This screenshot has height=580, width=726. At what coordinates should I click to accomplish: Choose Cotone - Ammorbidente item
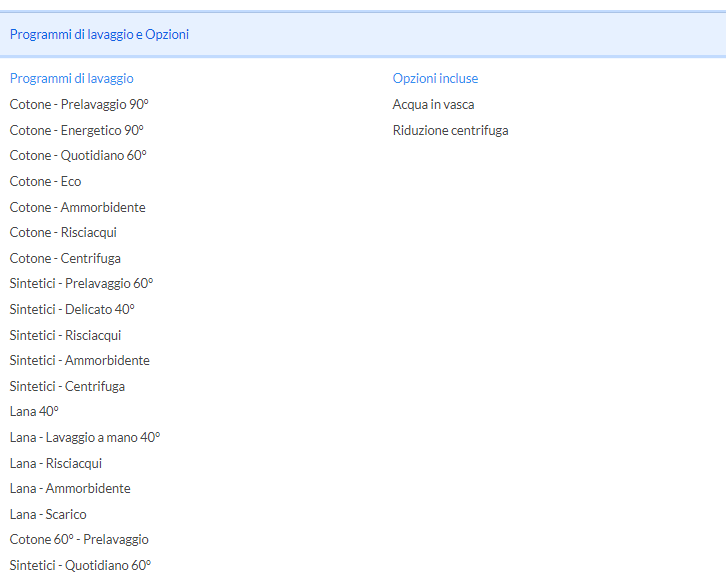tap(78, 207)
